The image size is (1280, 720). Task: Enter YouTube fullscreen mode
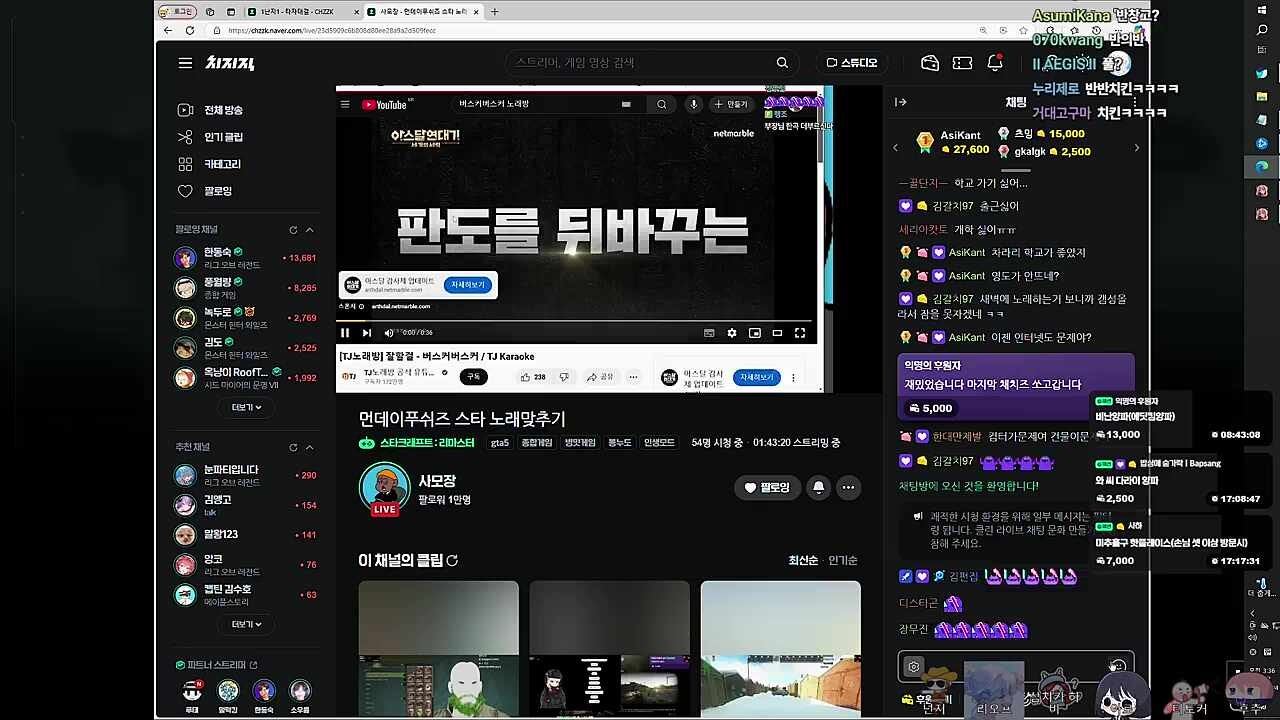(x=800, y=333)
